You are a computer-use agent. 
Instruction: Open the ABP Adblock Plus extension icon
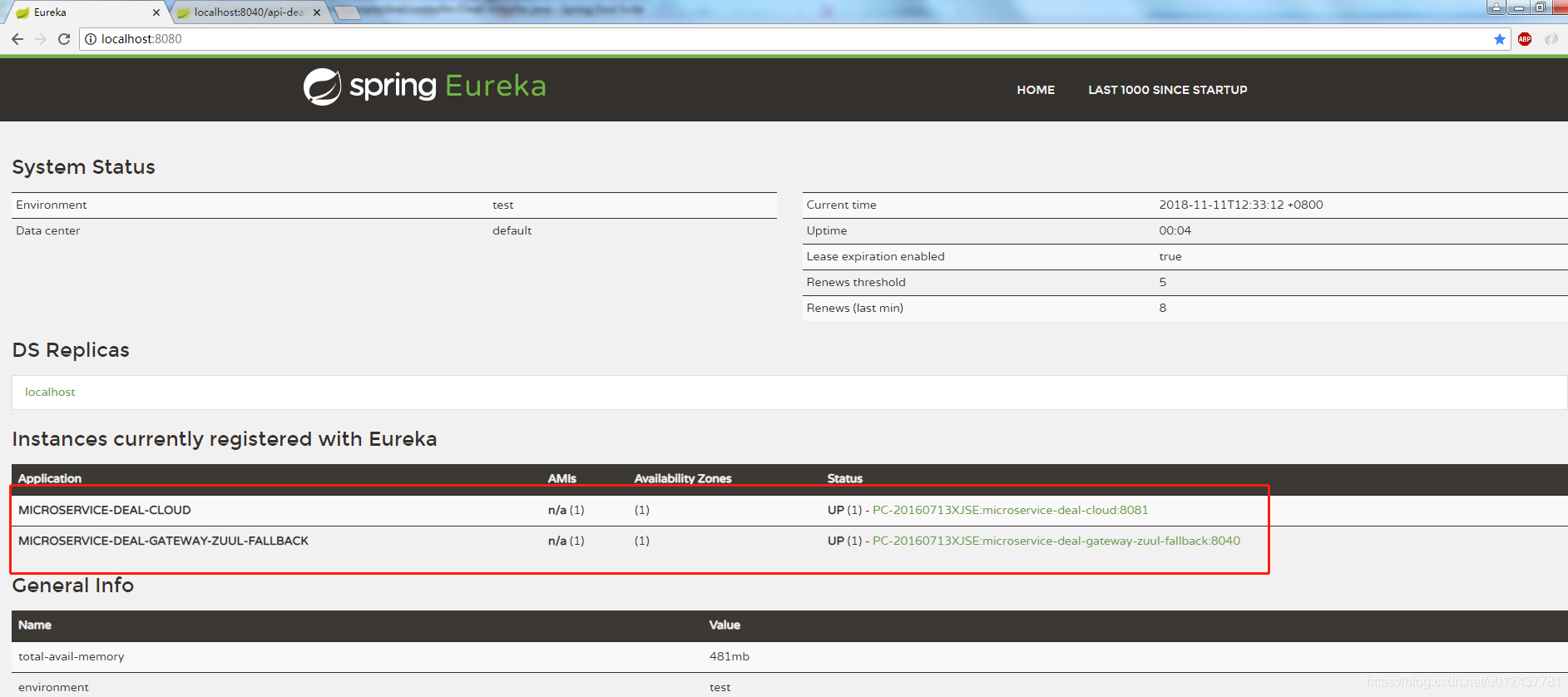click(1525, 39)
